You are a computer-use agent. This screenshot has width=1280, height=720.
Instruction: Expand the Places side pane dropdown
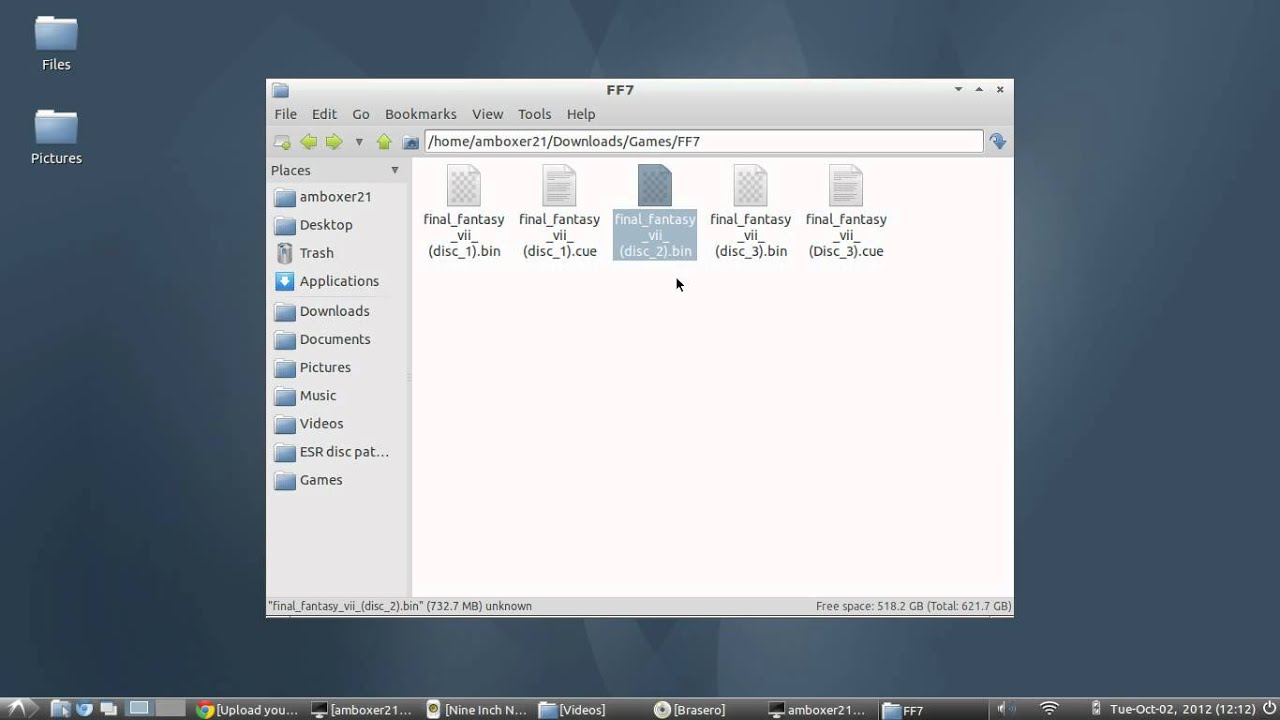pyautogui.click(x=394, y=170)
